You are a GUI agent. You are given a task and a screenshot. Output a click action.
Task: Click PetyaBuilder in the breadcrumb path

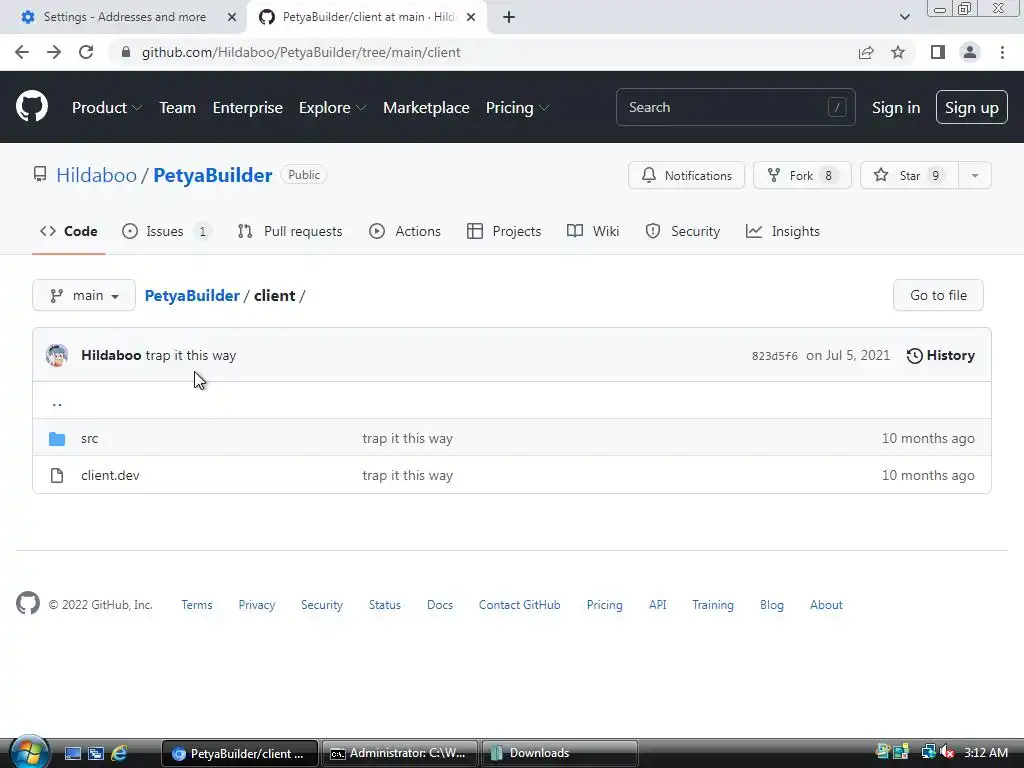[192, 295]
